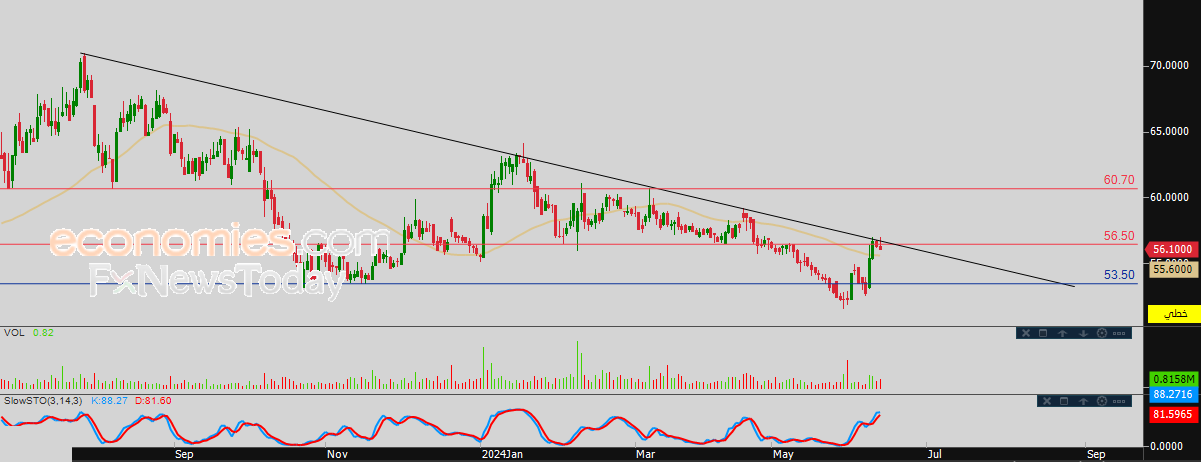Close the VOL indicator panel
Screen dimensions: 1201x462
point(1026,333)
